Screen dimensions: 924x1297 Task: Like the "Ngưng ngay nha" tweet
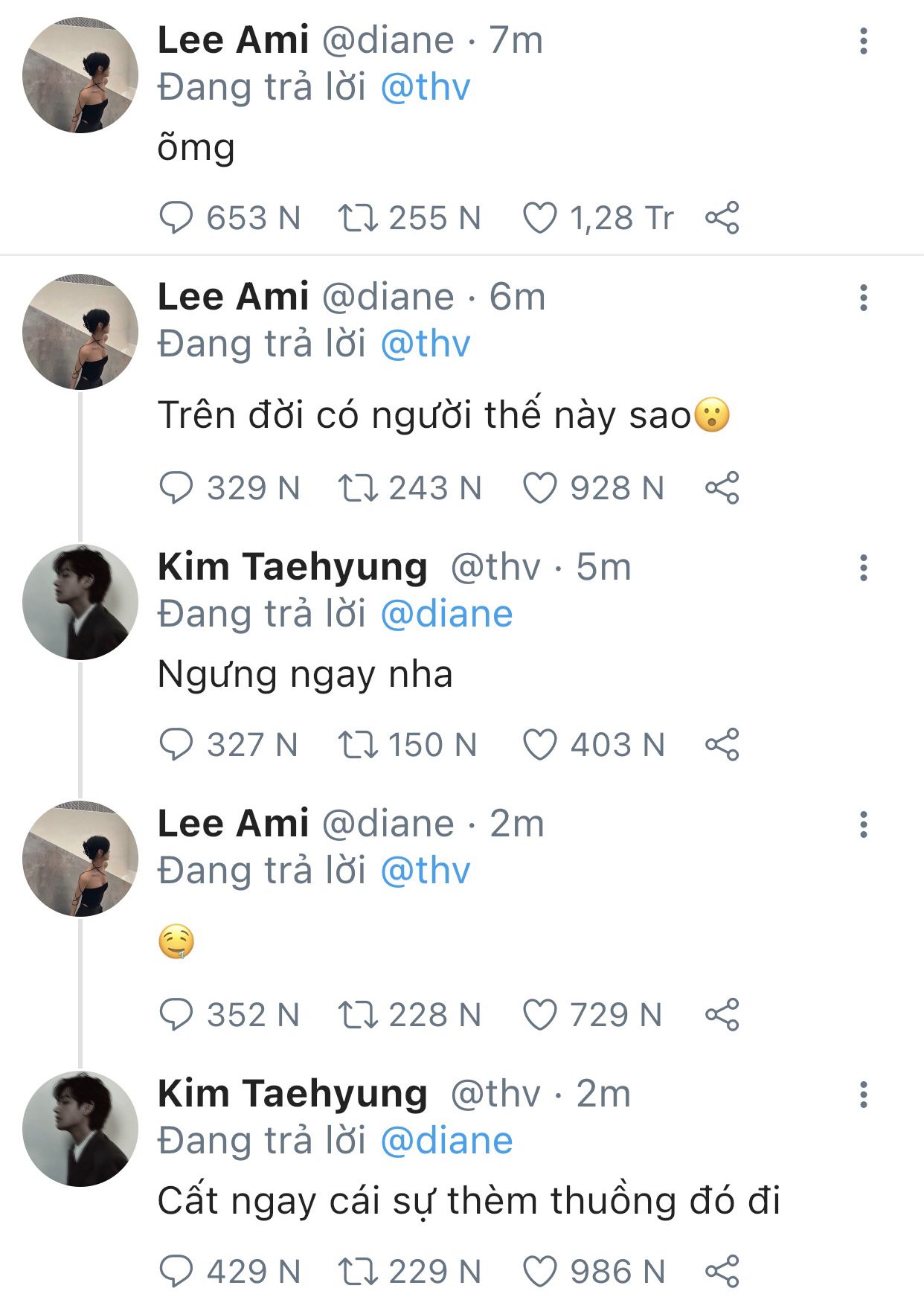[540, 745]
